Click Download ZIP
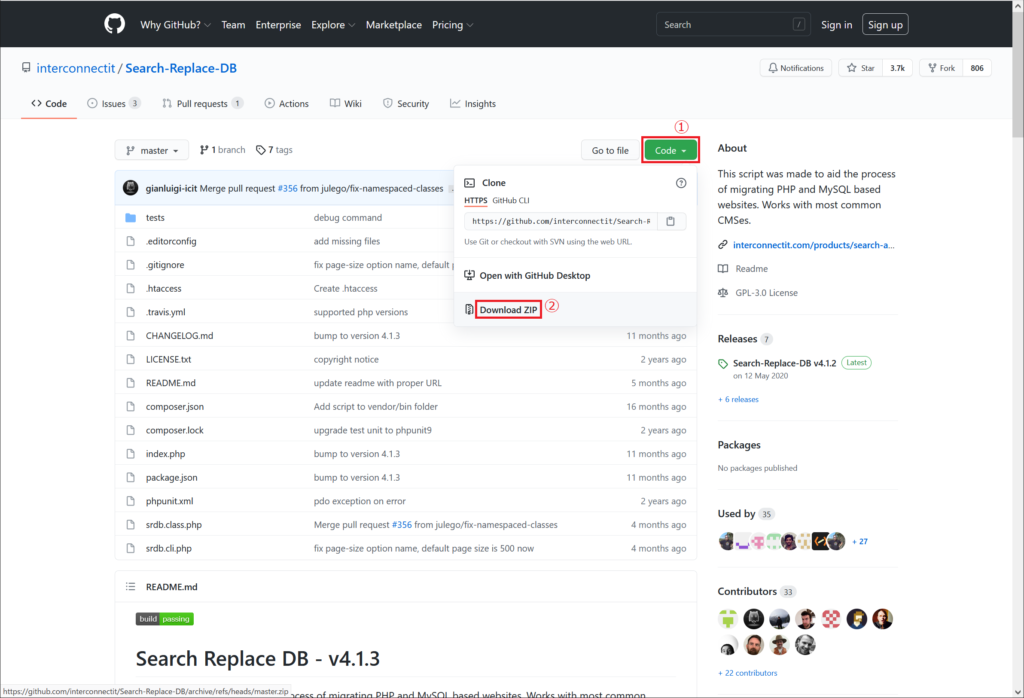 coord(508,309)
